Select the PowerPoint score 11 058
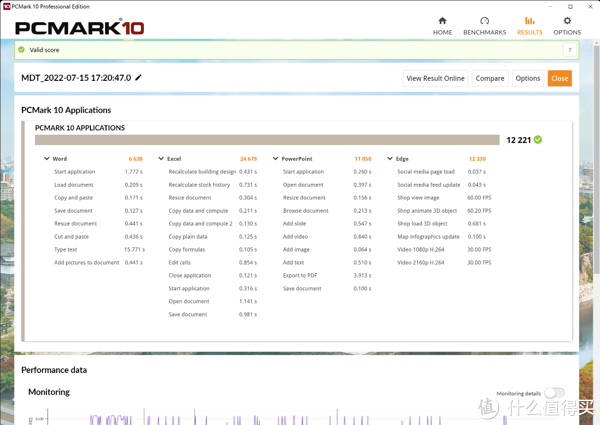Screen dimensions: 600x425 pyautogui.click(x=363, y=159)
